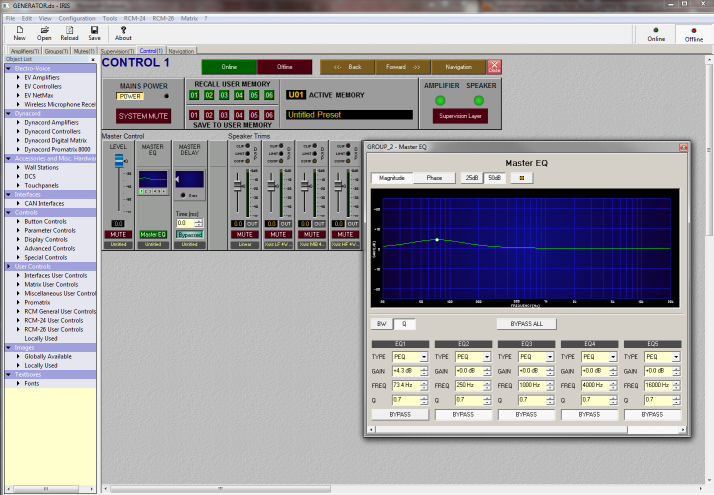Save to user memory 03
Image resolution: width=714 pixels, height=495 pixels.
click(224, 115)
